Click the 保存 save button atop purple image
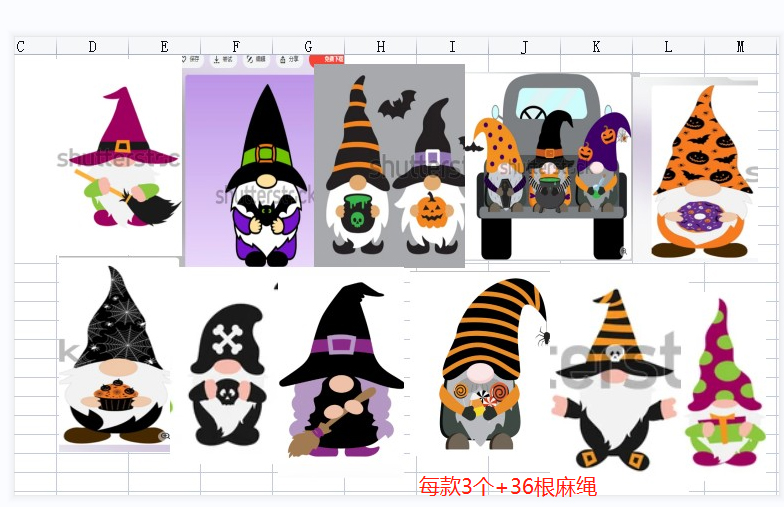This screenshot has height=507, width=784. (x=191, y=60)
